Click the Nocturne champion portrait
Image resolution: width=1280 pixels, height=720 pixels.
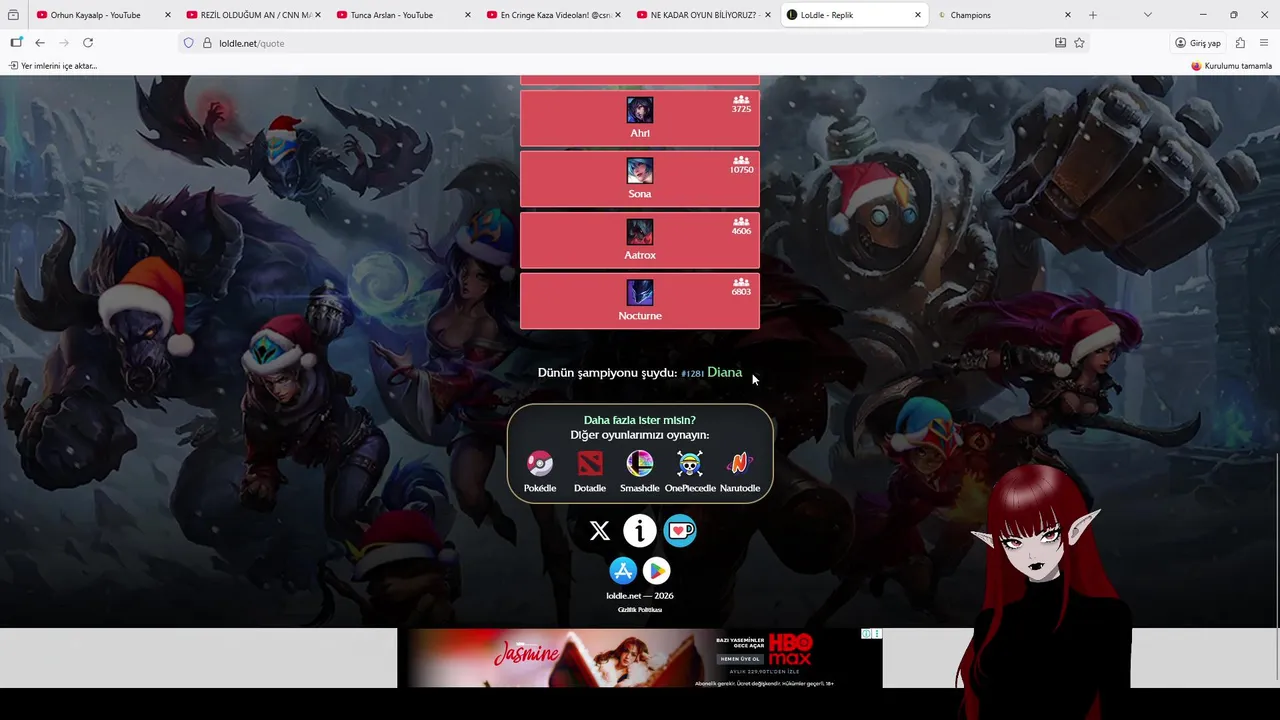click(x=640, y=293)
